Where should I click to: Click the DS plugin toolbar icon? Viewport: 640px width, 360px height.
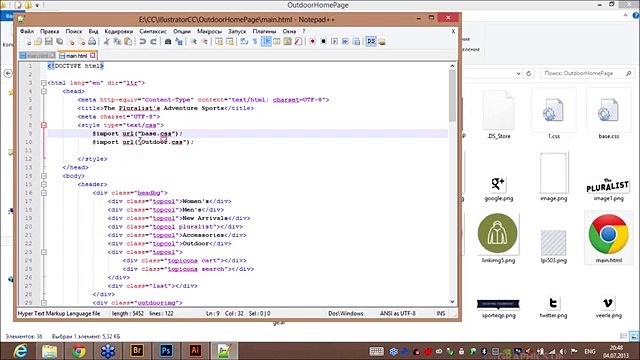coord(371,42)
